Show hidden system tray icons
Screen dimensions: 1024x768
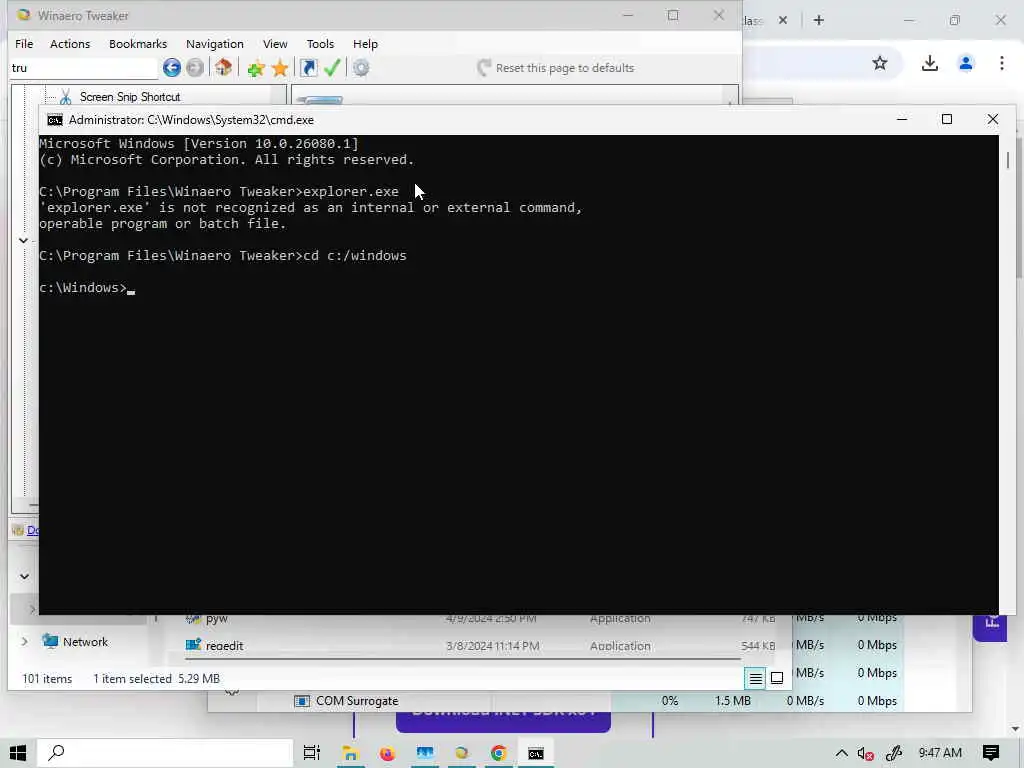842,753
